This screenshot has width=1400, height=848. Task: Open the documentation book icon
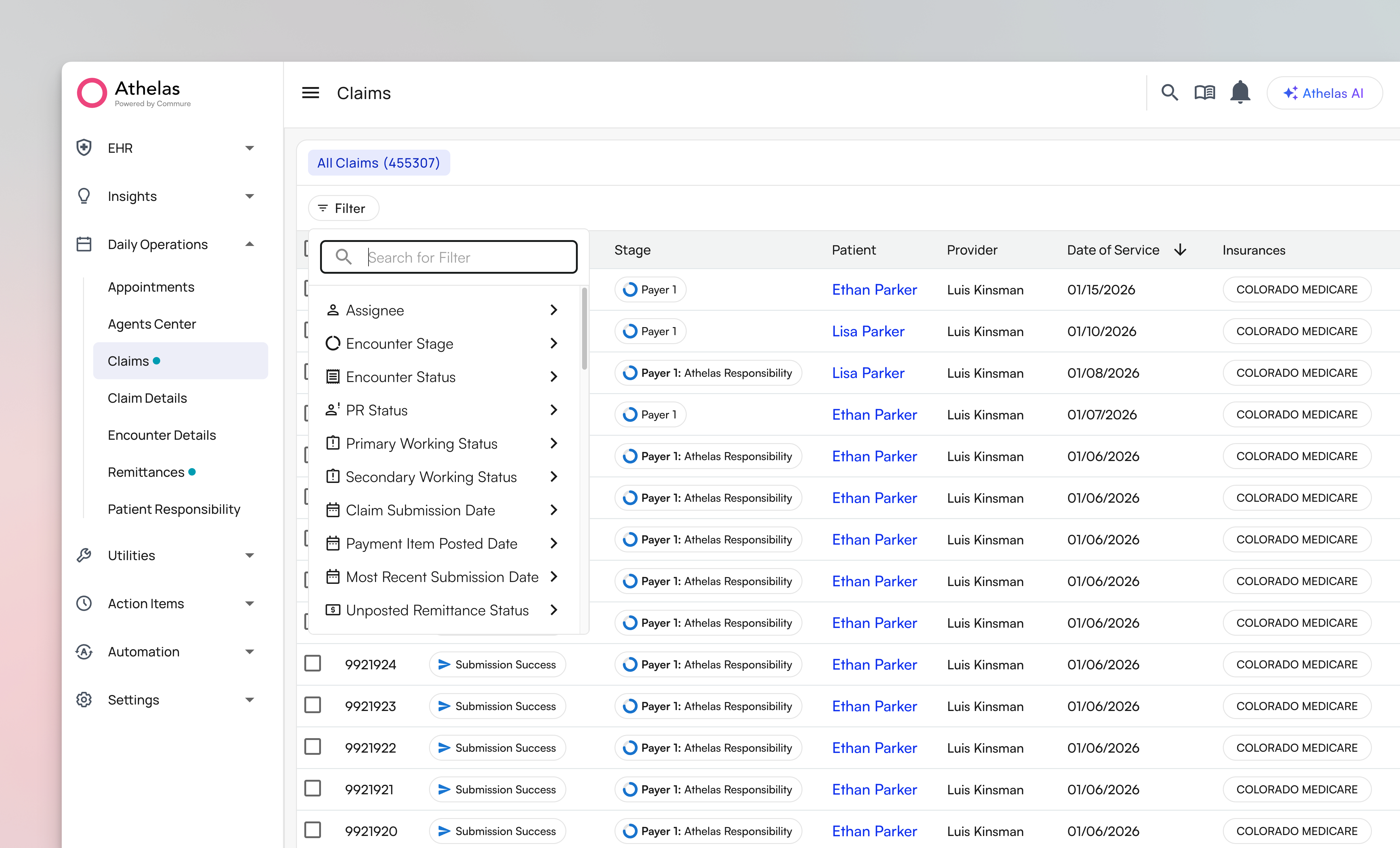pos(1205,93)
